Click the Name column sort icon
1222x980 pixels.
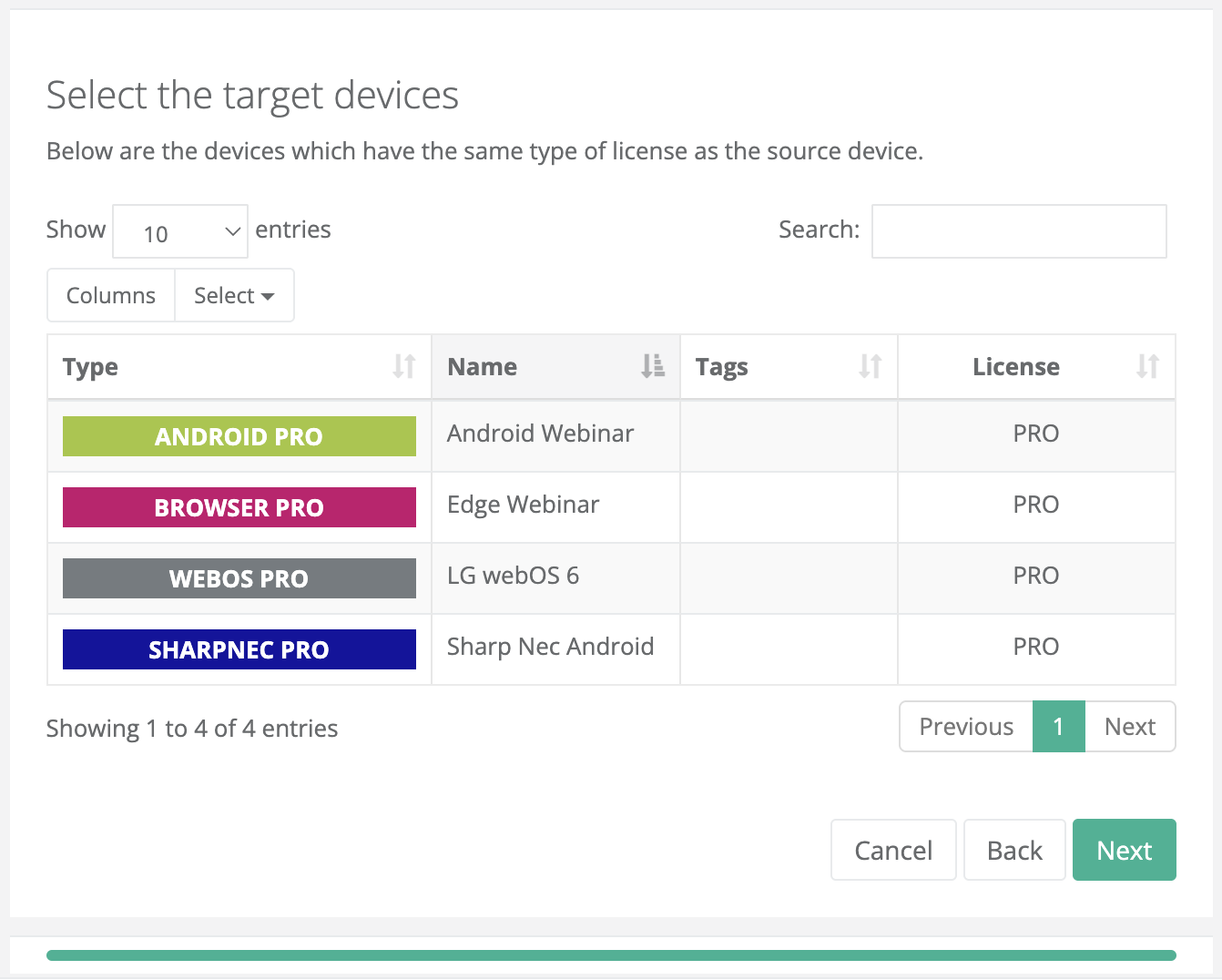[x=652, y=366]
